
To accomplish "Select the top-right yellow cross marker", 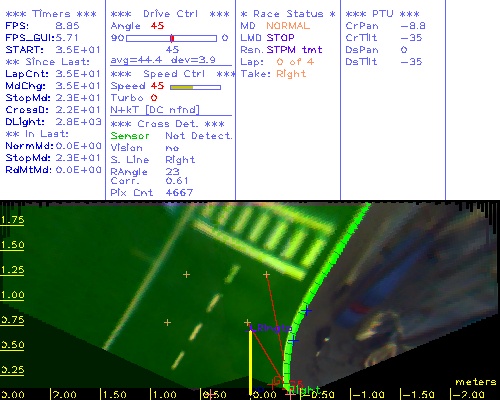I will coord(266,275).
